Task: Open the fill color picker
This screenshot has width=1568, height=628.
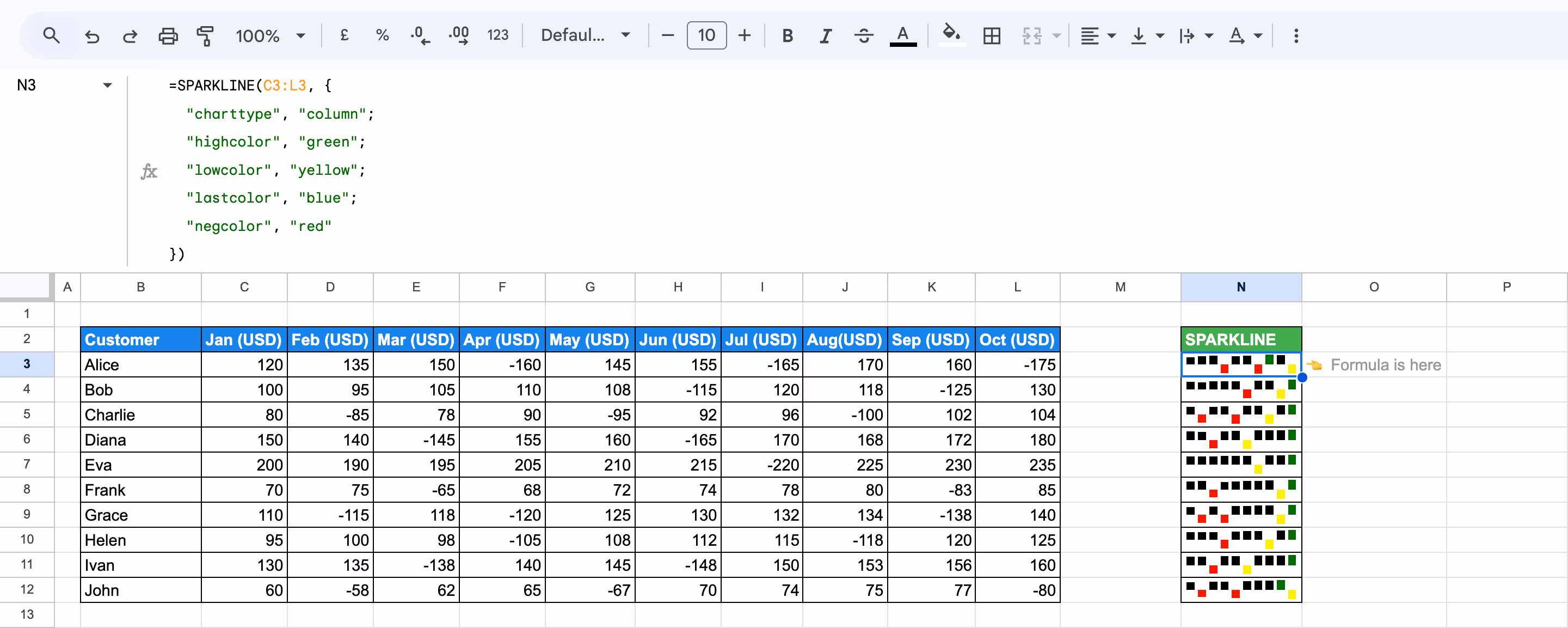Action: click(x=951, y=35)
